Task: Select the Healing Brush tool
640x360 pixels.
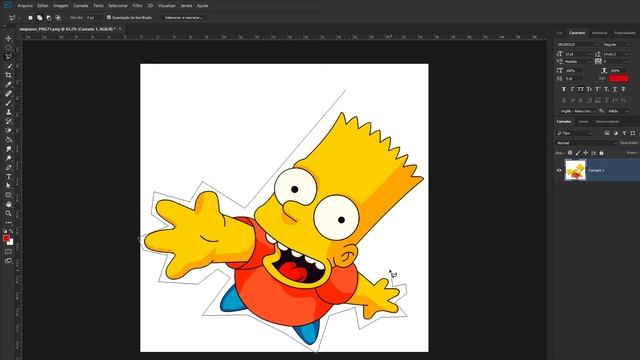Action: coord(8,93)
